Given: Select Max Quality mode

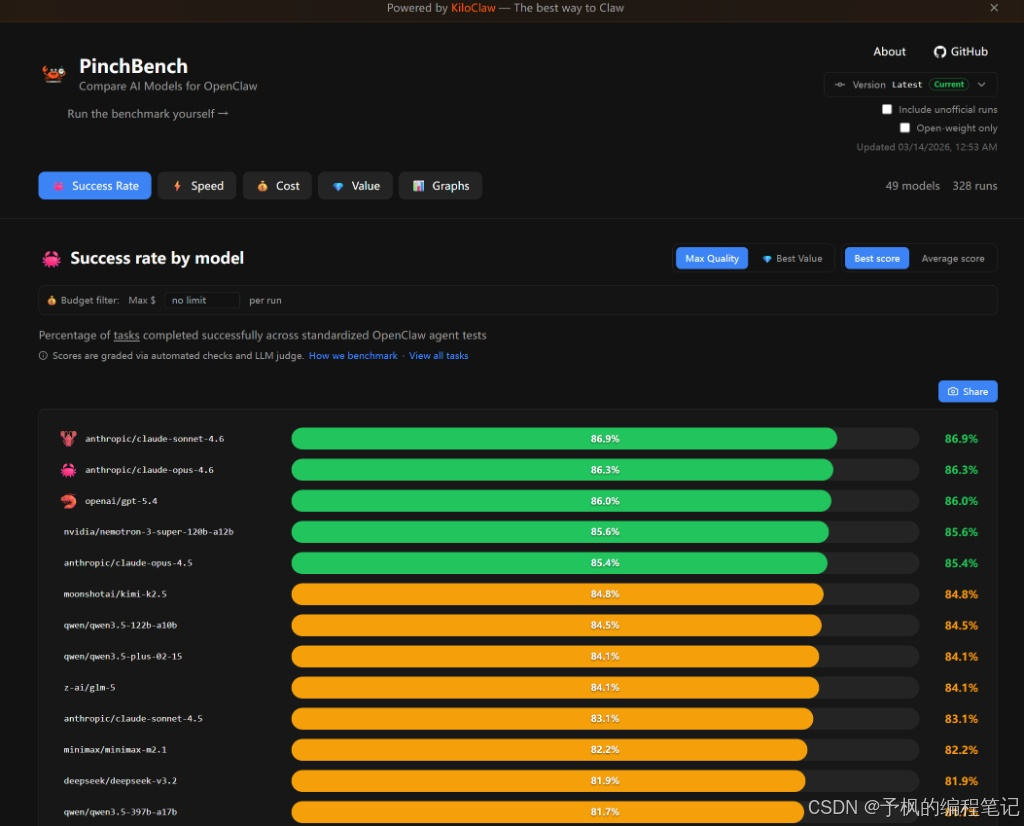Looking at the screenshot, I should click(x=712, y=259).
